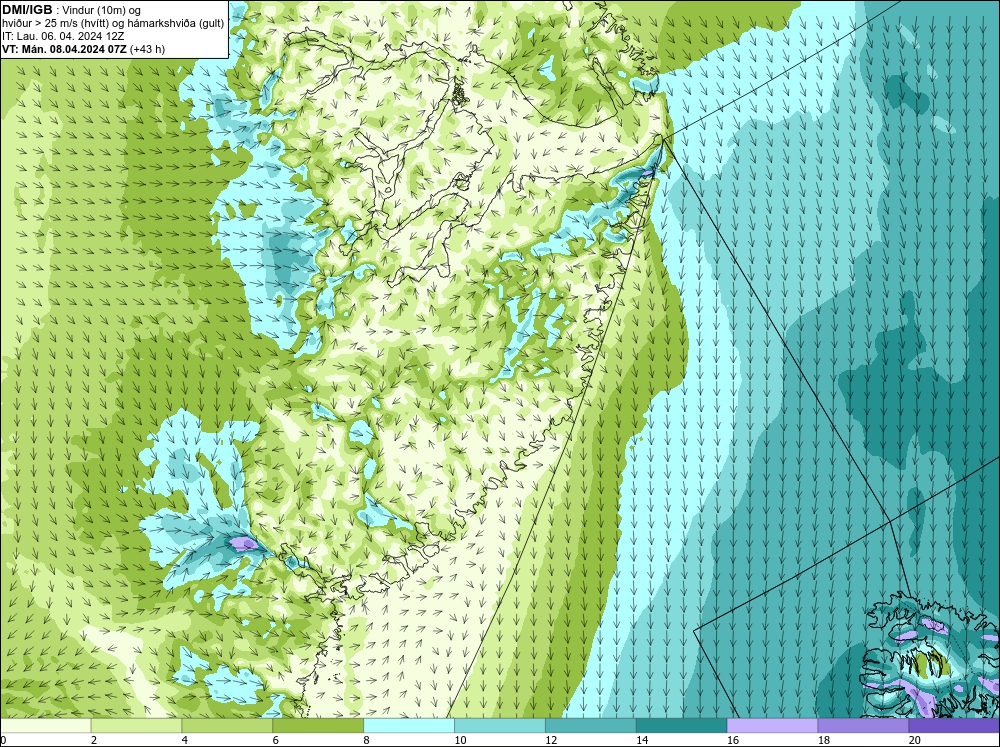Click the deep purple above-20 m/s legend swatch
This screenshot has height=747, width=1000.
pyautogui.click(x=954, y=726)
